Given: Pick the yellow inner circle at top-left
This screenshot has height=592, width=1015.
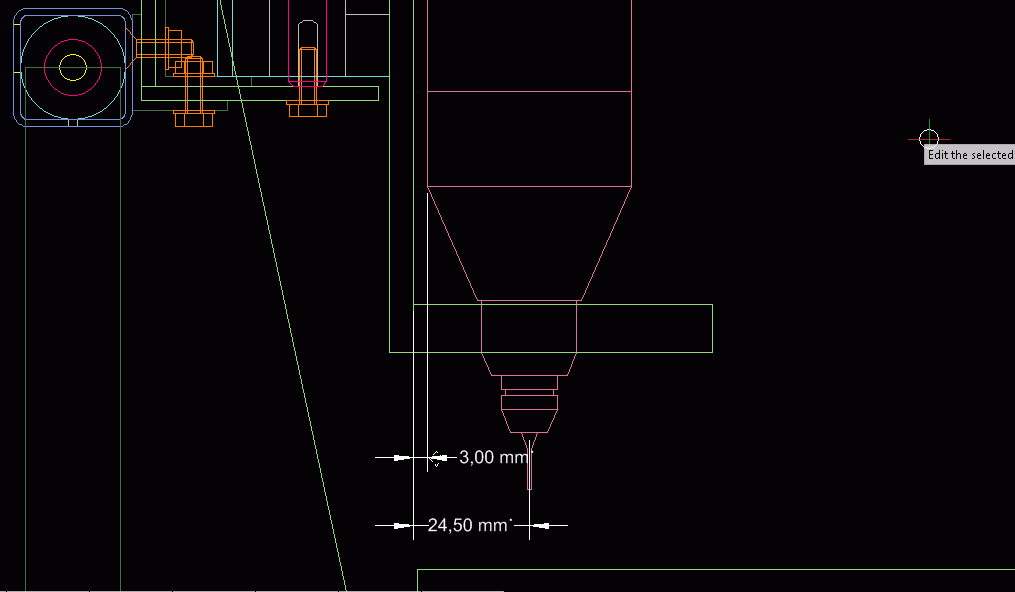Looking at the screenshot, I should click(x=73, y=67).
